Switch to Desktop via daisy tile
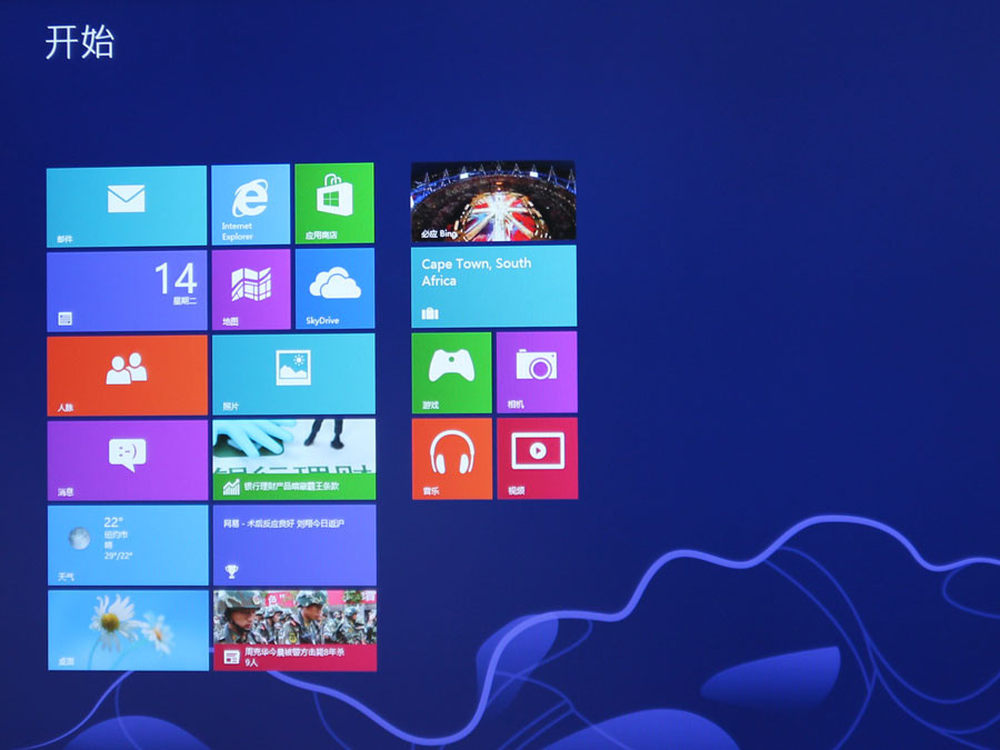Image resolution: width=1000 pixels, height=750 pixels. click(128, 630)
